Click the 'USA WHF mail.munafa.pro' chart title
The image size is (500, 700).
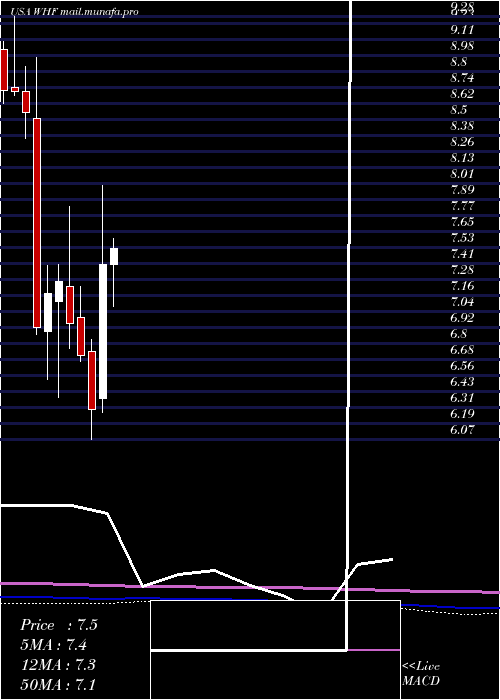[74, 12]
